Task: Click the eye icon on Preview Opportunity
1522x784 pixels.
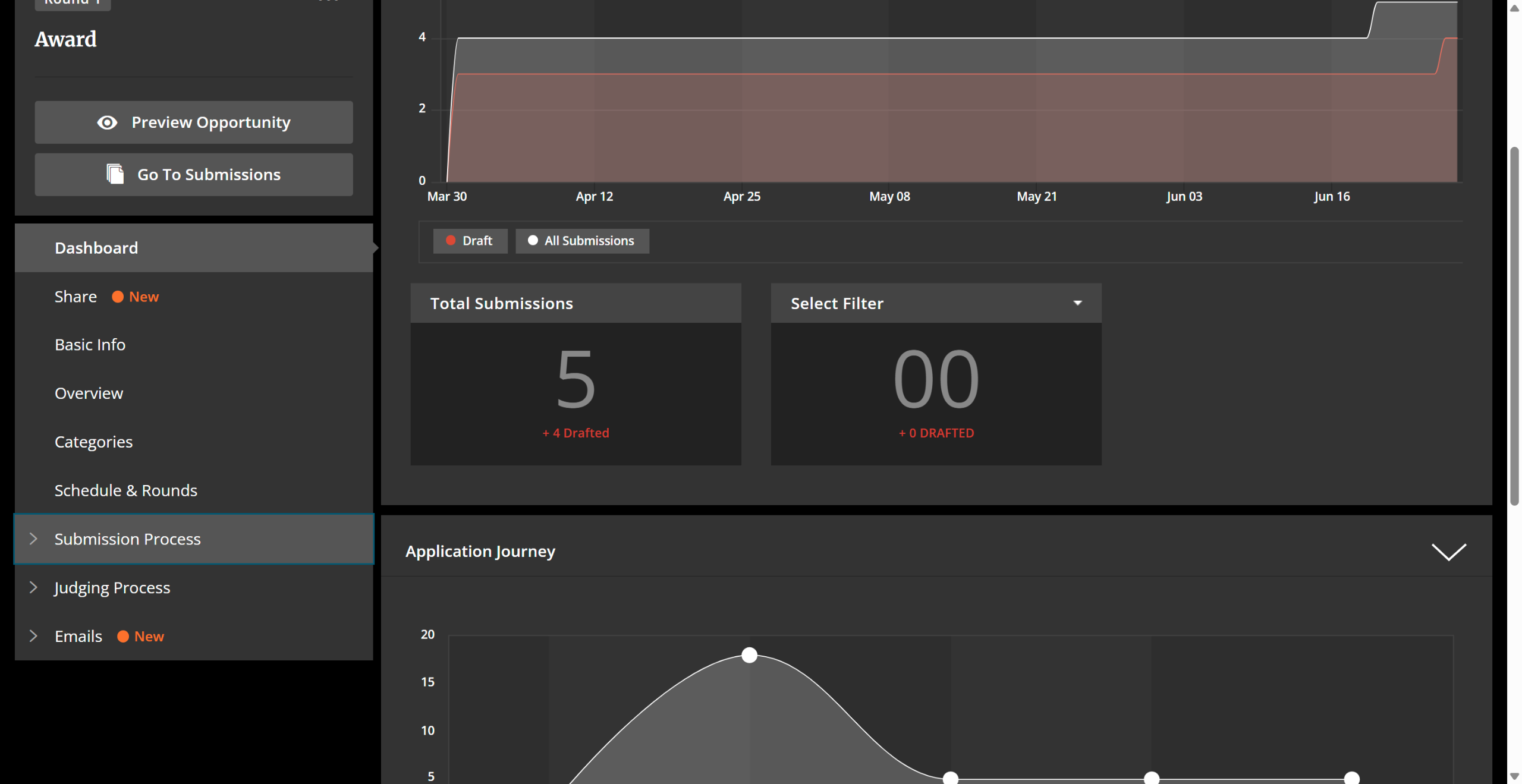Action: pos(107,122)
